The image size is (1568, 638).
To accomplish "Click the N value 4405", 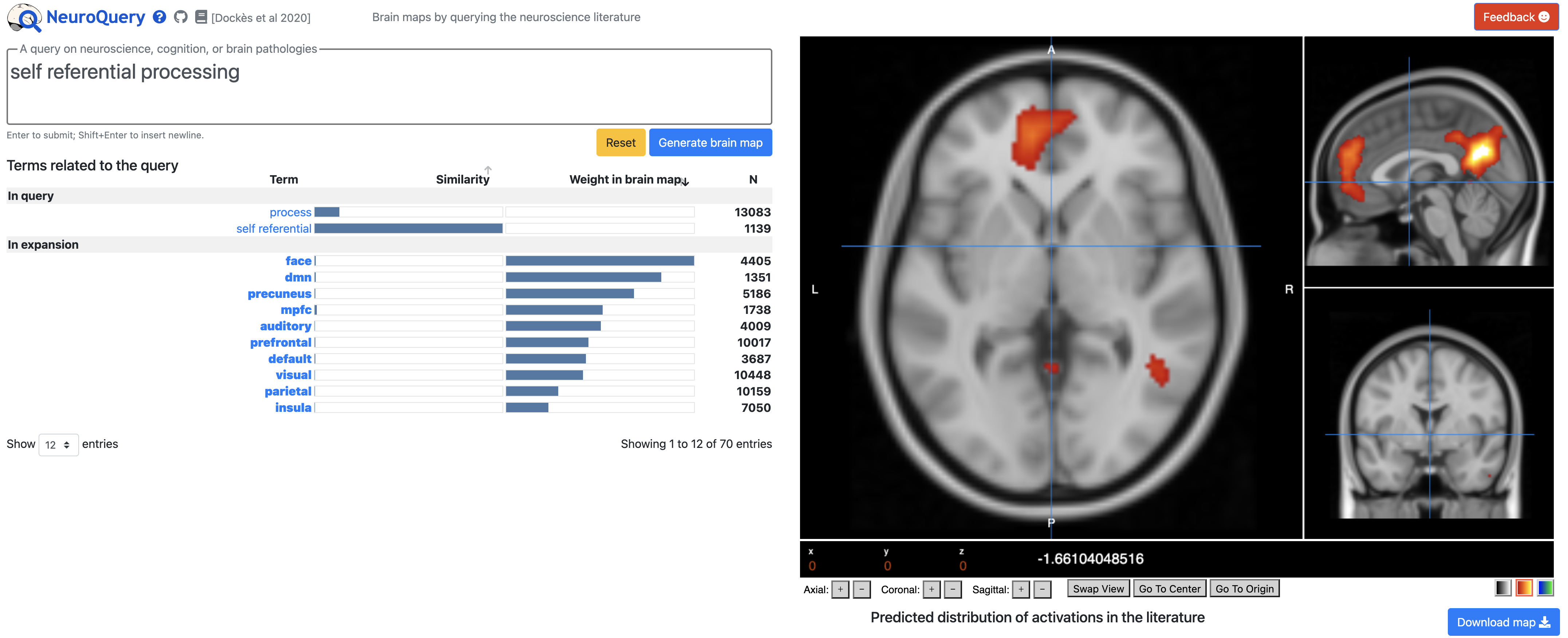I will [x=755, y=261].
